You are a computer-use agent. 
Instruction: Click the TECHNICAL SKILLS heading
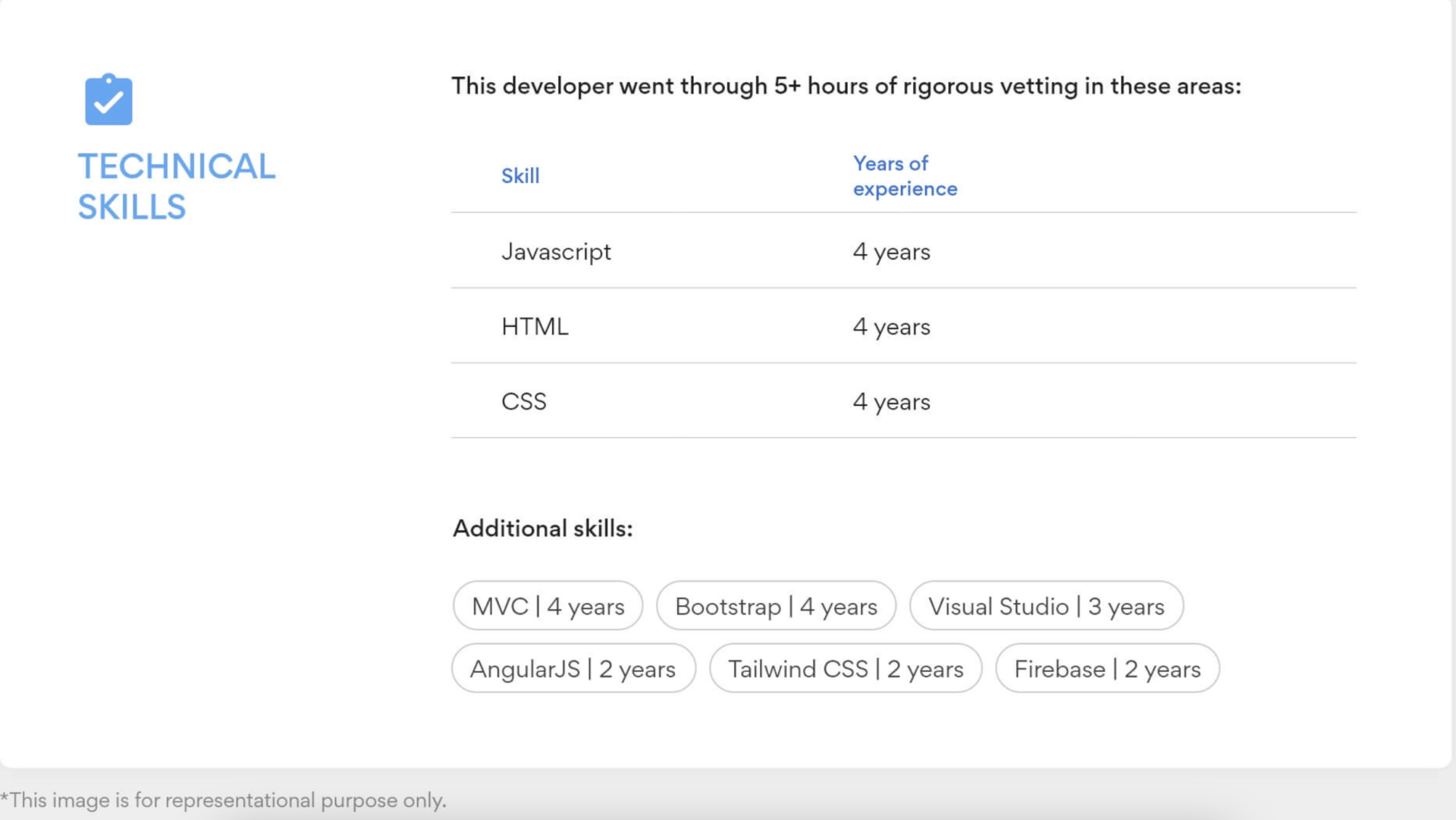click(x=176, y=186)
